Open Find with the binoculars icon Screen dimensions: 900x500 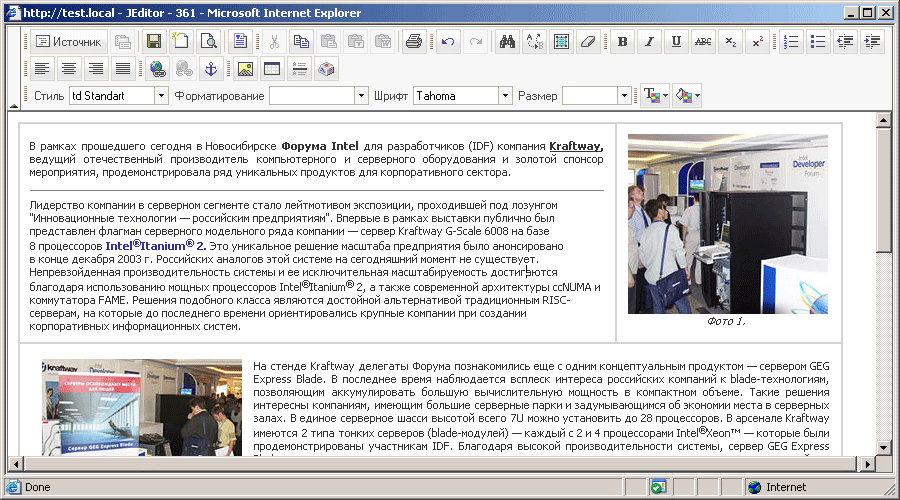click(x=507, y=41)
